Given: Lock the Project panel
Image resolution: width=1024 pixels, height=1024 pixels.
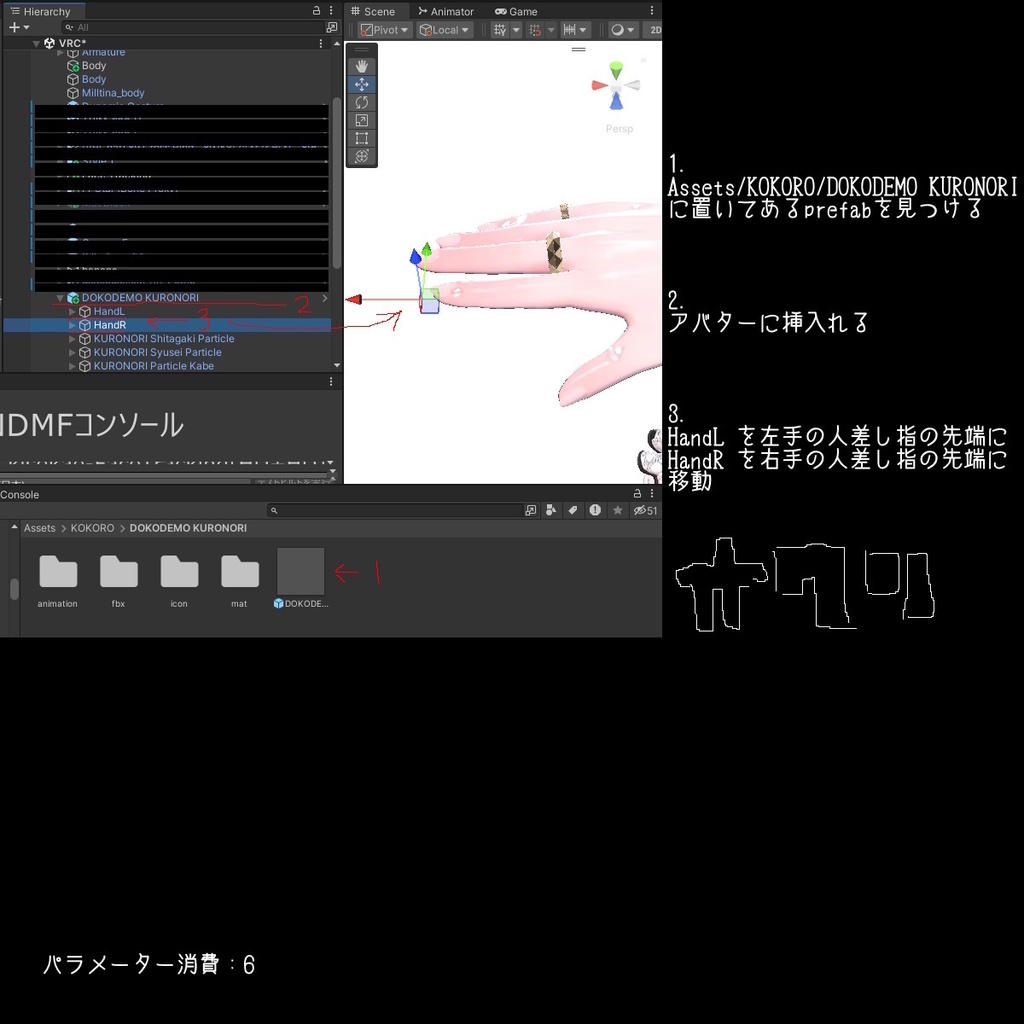Looking at the screenshot, I should point(637,494).
